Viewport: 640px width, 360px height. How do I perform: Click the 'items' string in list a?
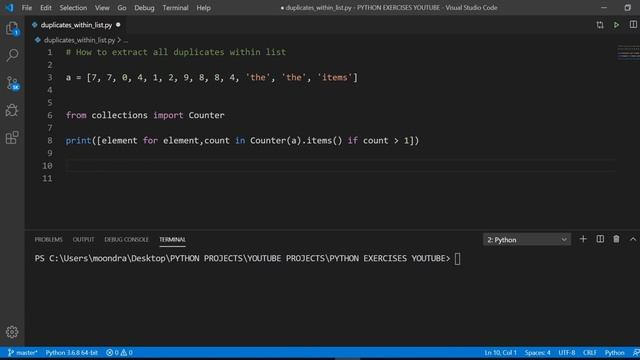(335, 78)
